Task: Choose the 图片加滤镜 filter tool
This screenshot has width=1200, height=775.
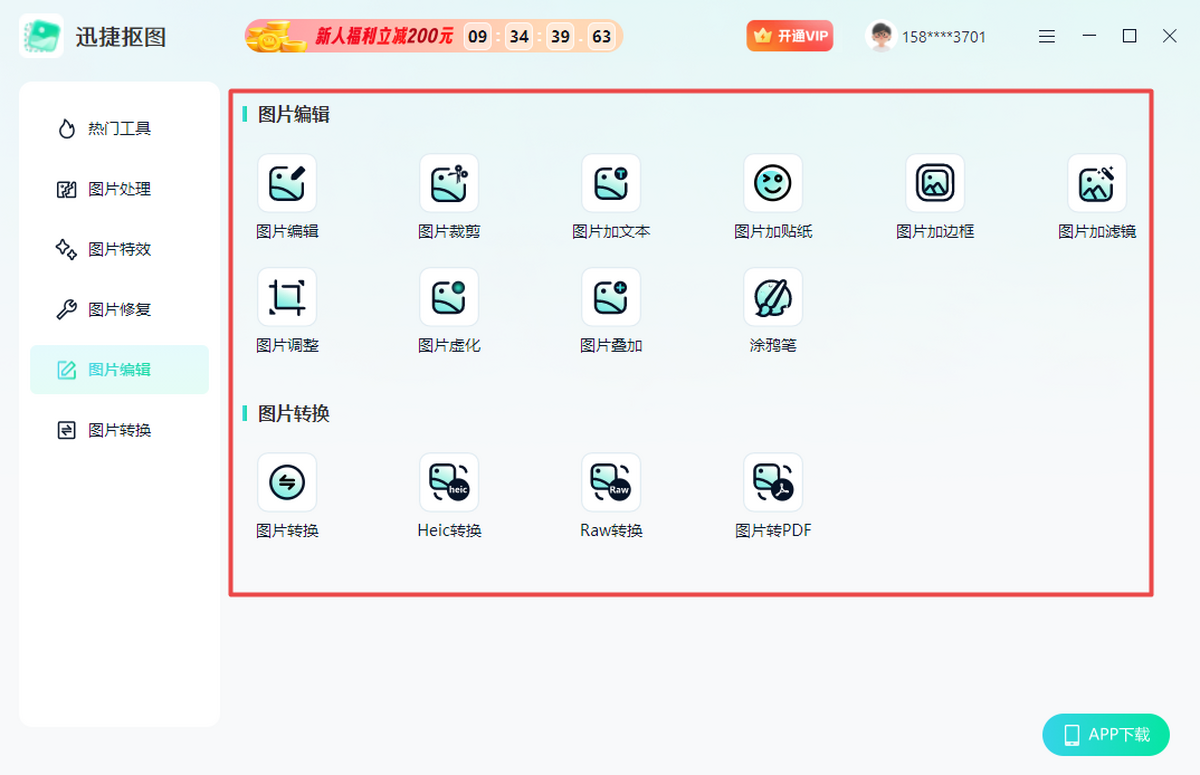Action: 1097,183
